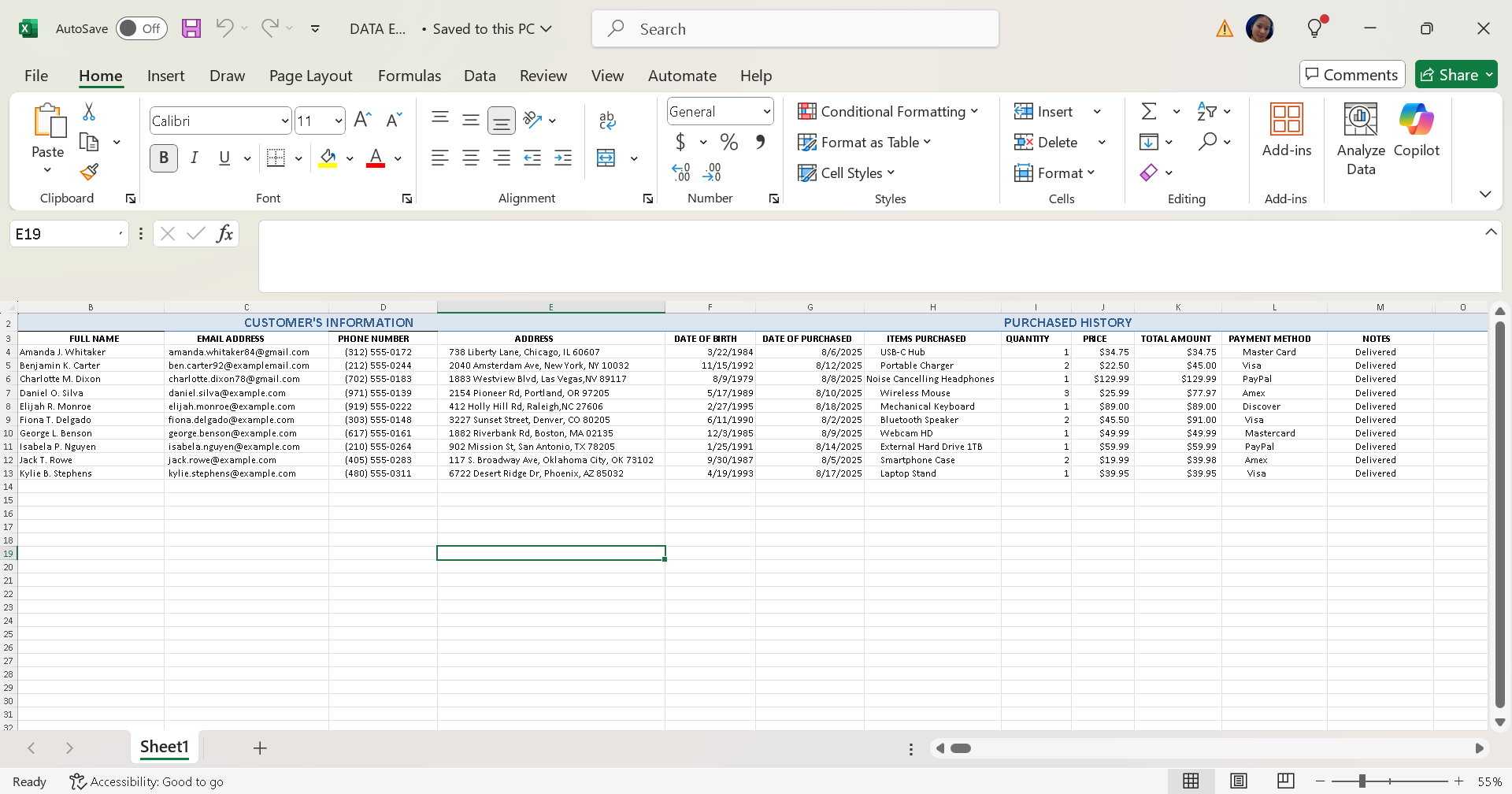Open Find and Select magnifier icon
The width and height of the screenshot is (1512, 794).
[x=1207, y=142]
